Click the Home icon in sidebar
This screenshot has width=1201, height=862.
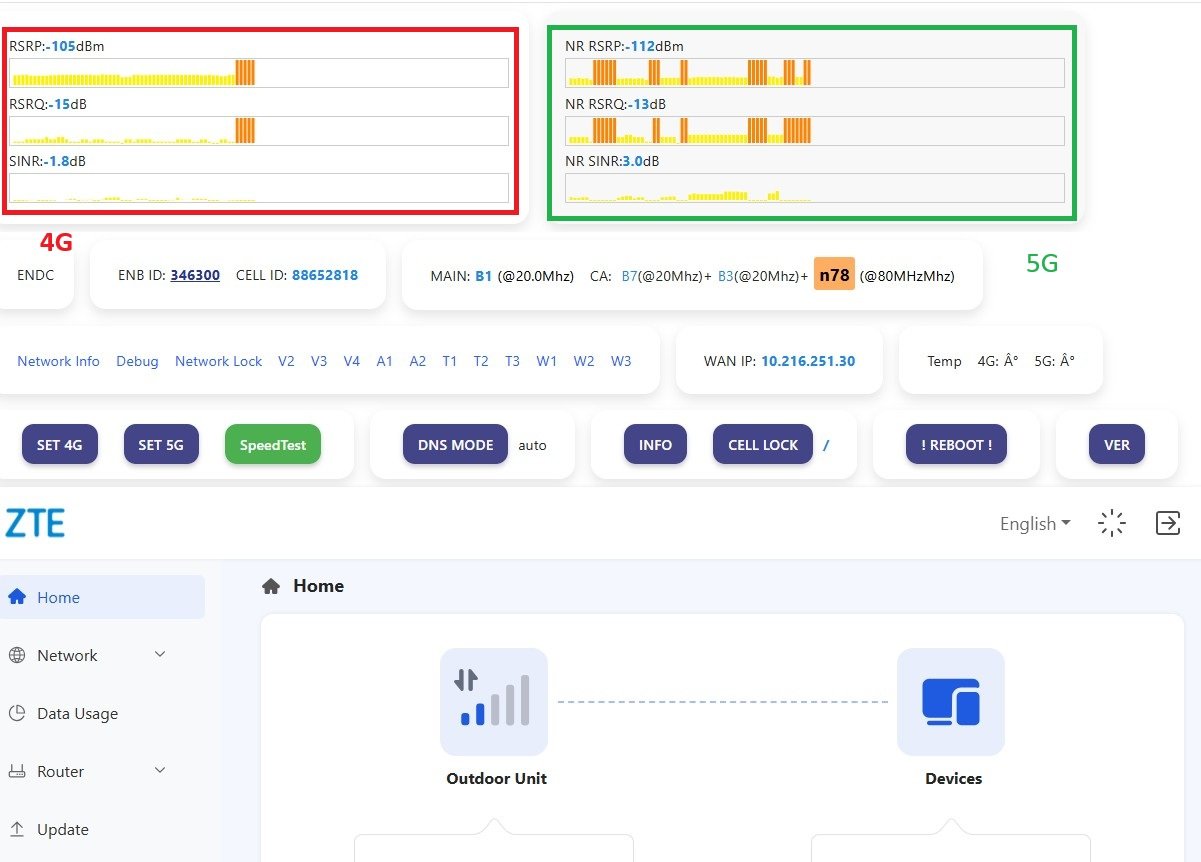16,597
